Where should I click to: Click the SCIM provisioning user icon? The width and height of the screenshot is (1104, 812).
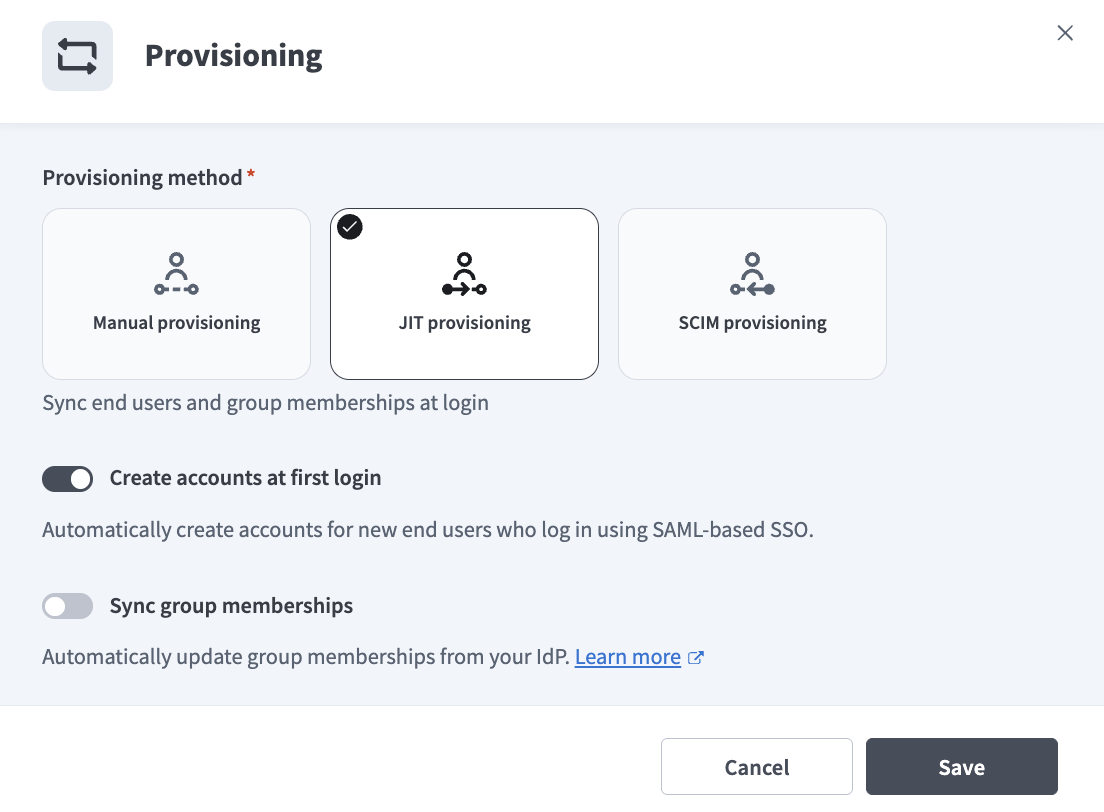coord(752,272)
